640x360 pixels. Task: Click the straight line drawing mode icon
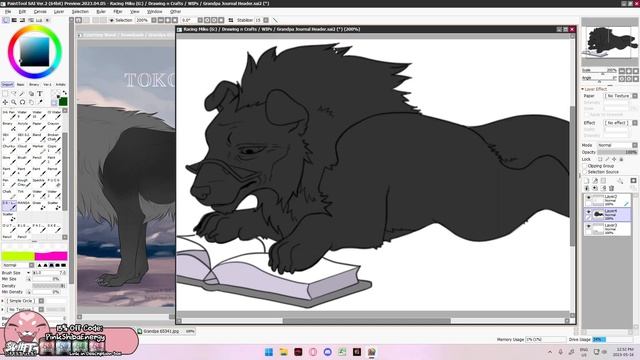[275, 20]
